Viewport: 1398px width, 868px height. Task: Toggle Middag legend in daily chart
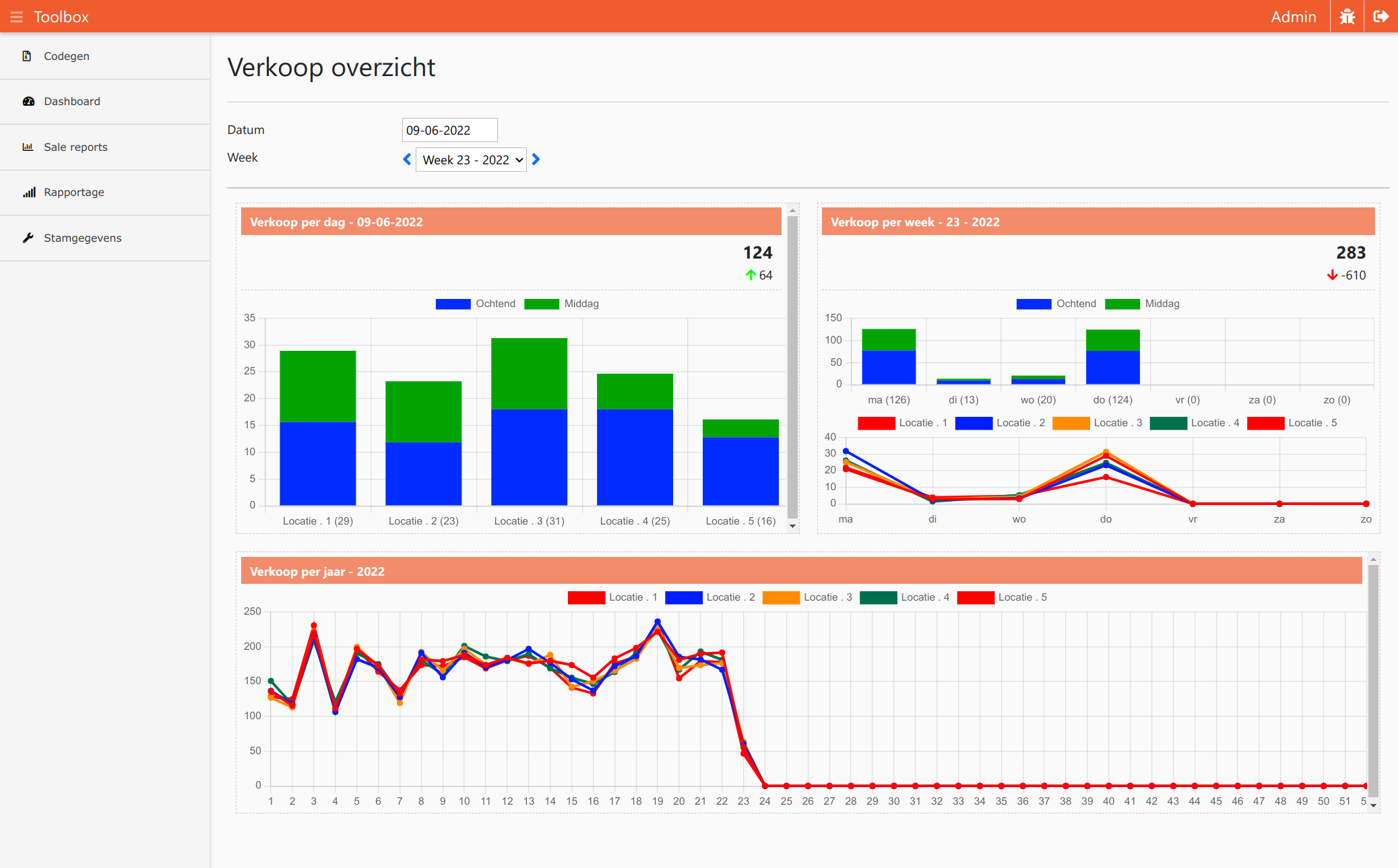click(561, 304)
